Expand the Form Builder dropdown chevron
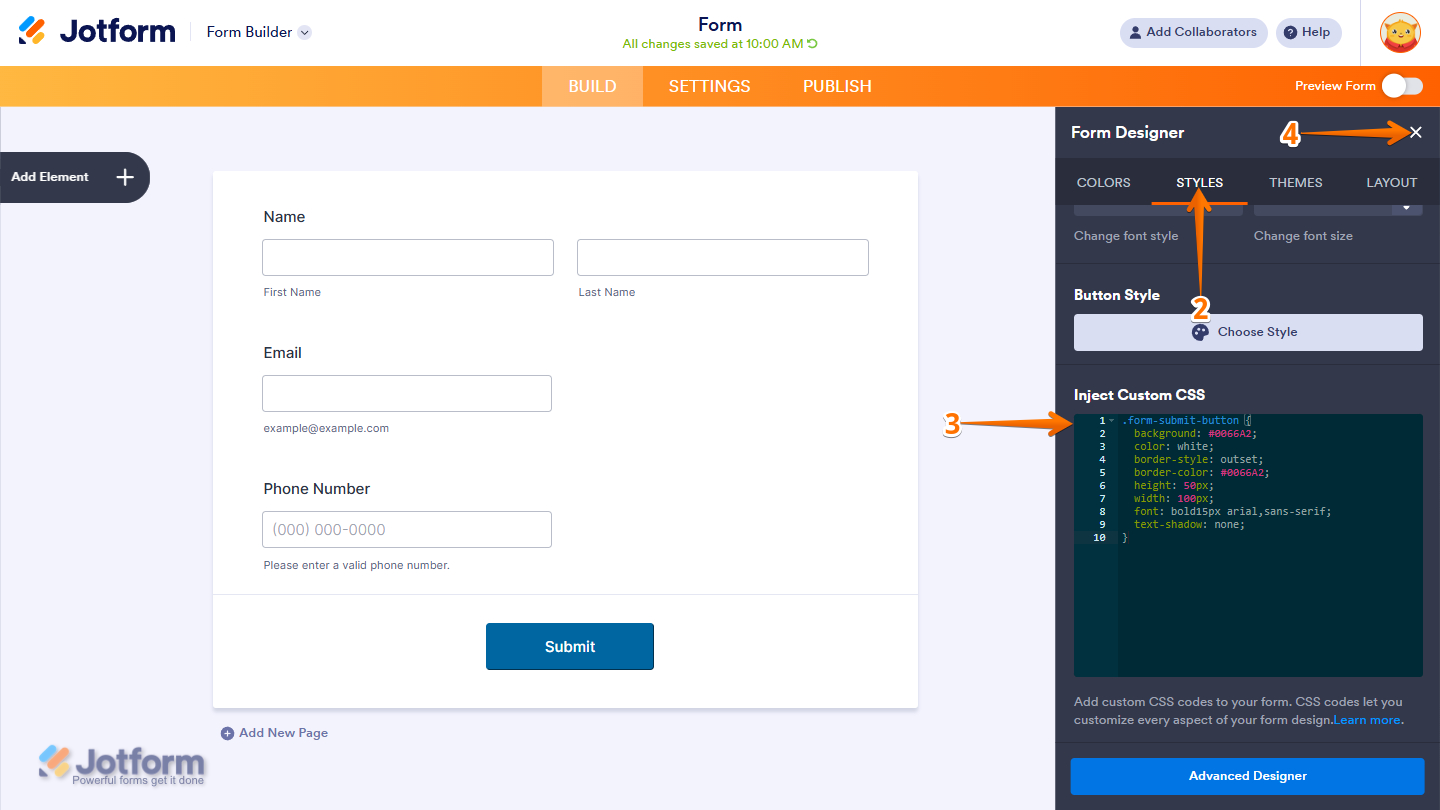 tap(304, 31)
